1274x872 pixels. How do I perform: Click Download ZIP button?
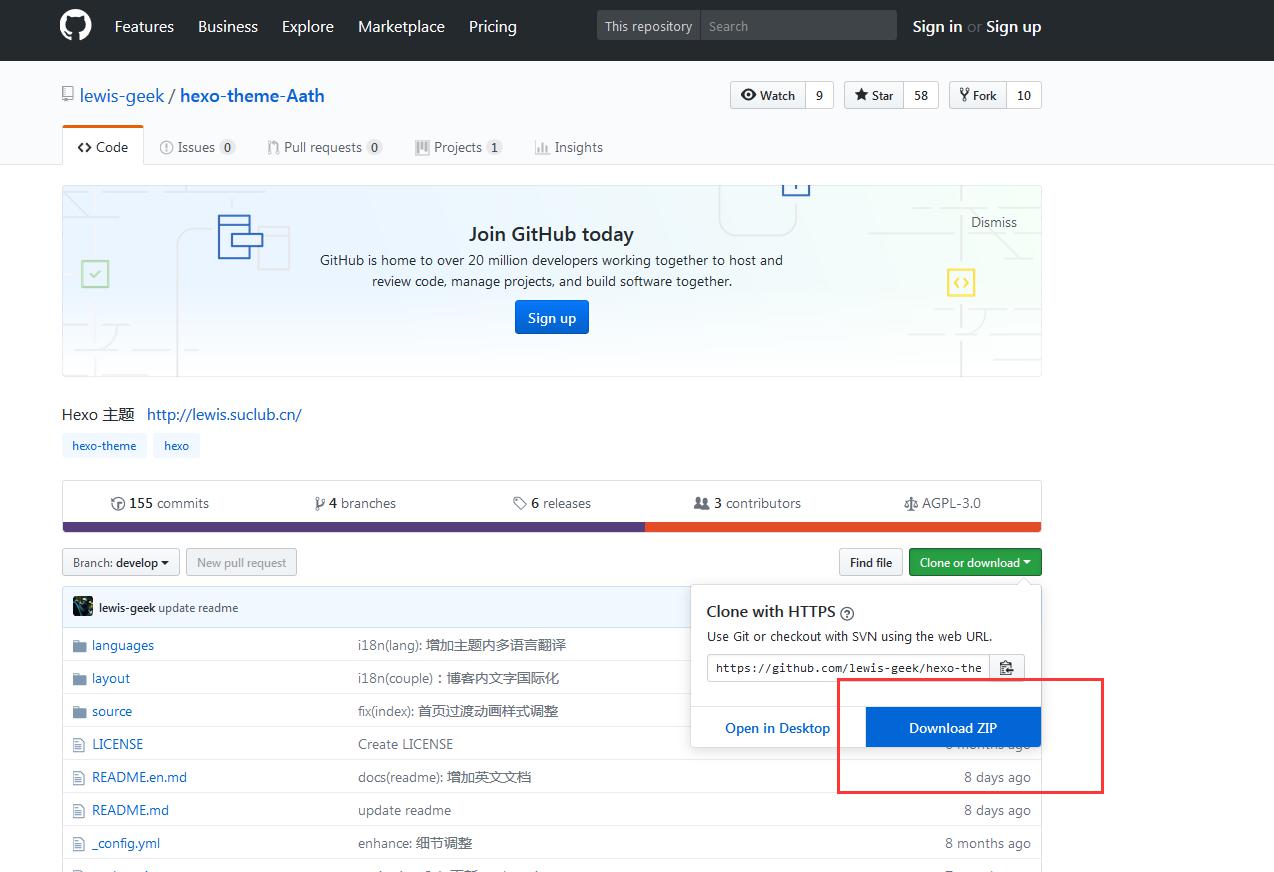(x=953, y=727)
